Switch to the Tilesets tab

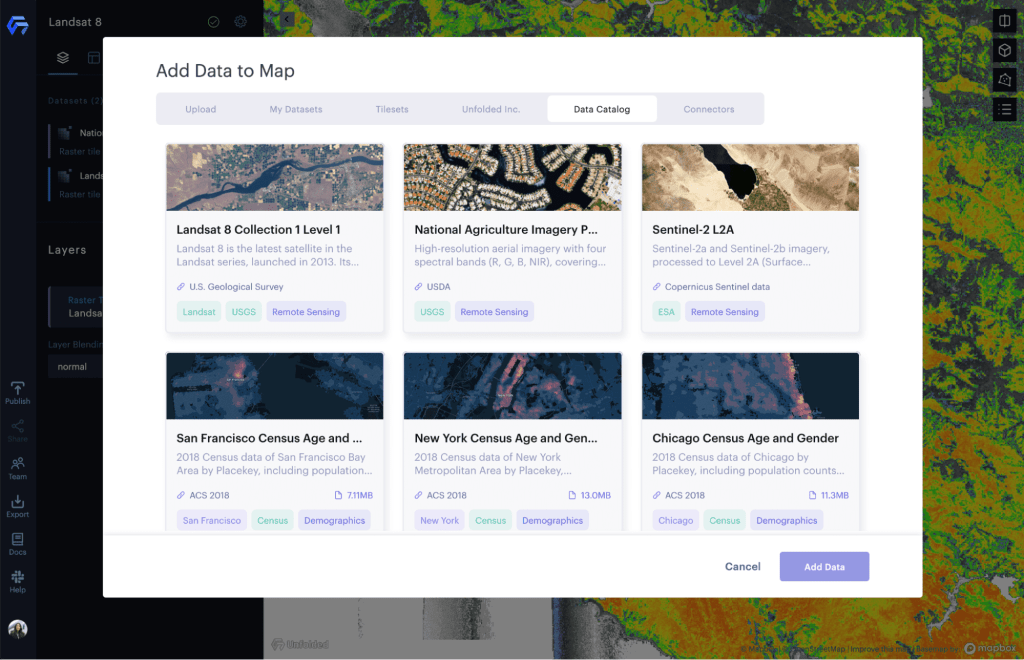point(392,109)
